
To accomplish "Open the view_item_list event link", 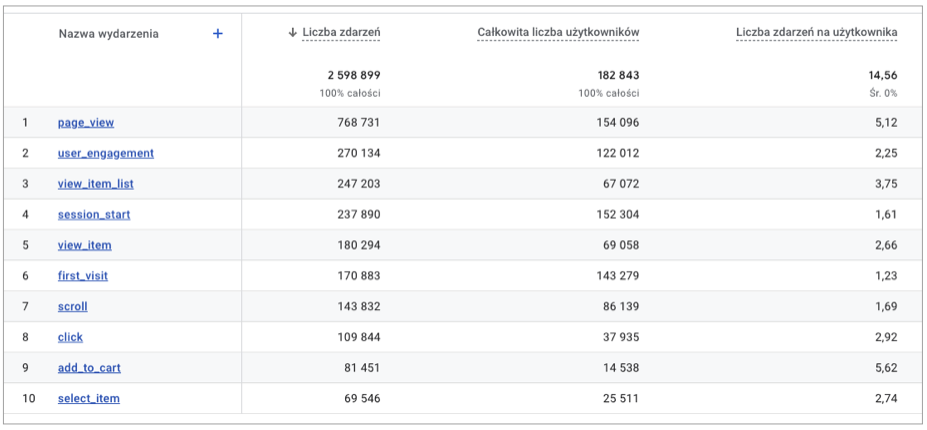I will 96,184.
